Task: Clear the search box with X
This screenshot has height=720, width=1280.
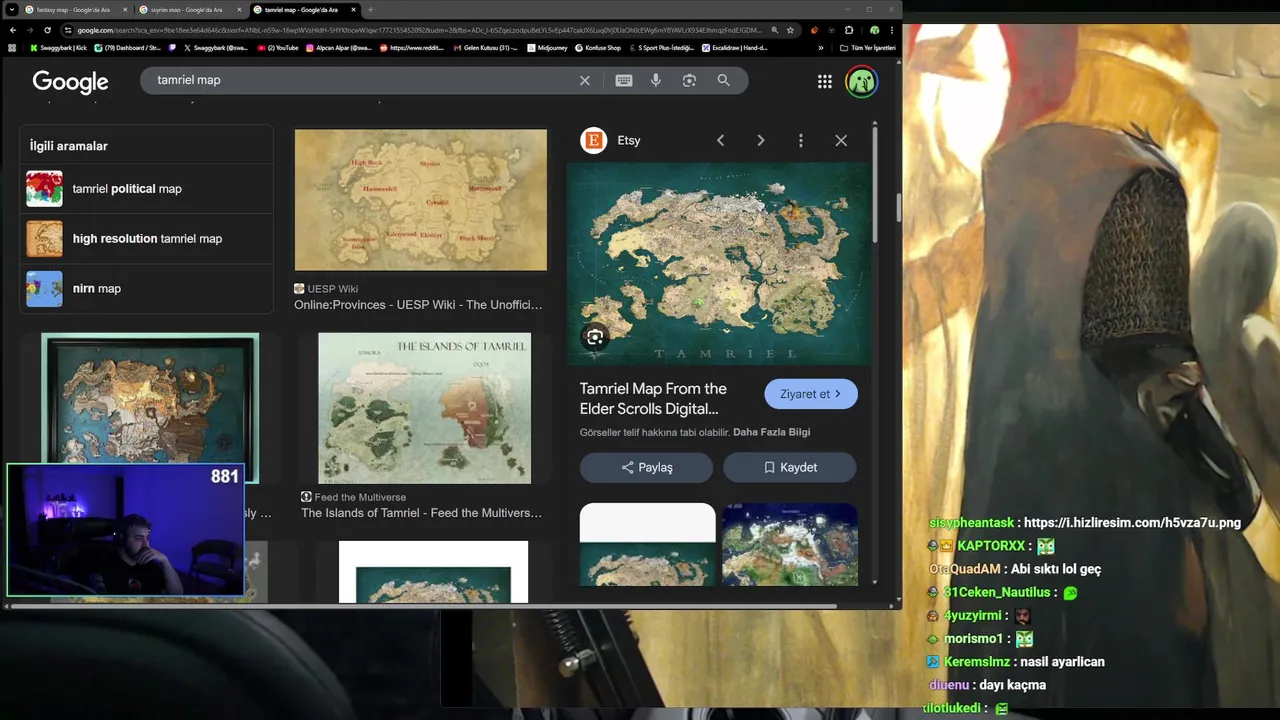Action: (x=585, y=80)
